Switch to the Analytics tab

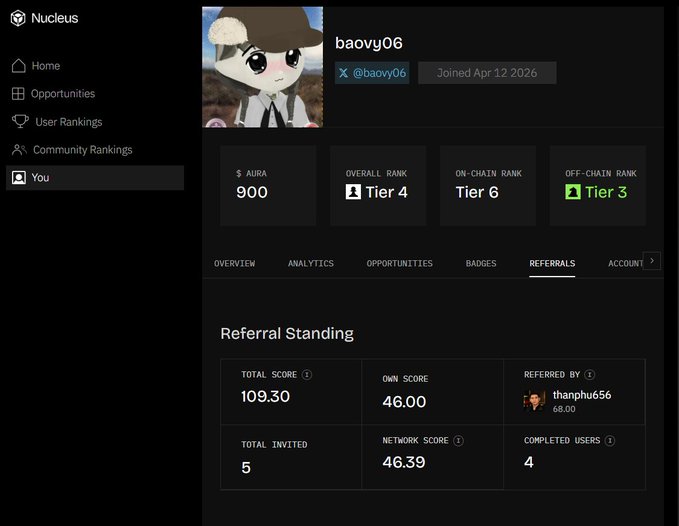coord(310,263)
